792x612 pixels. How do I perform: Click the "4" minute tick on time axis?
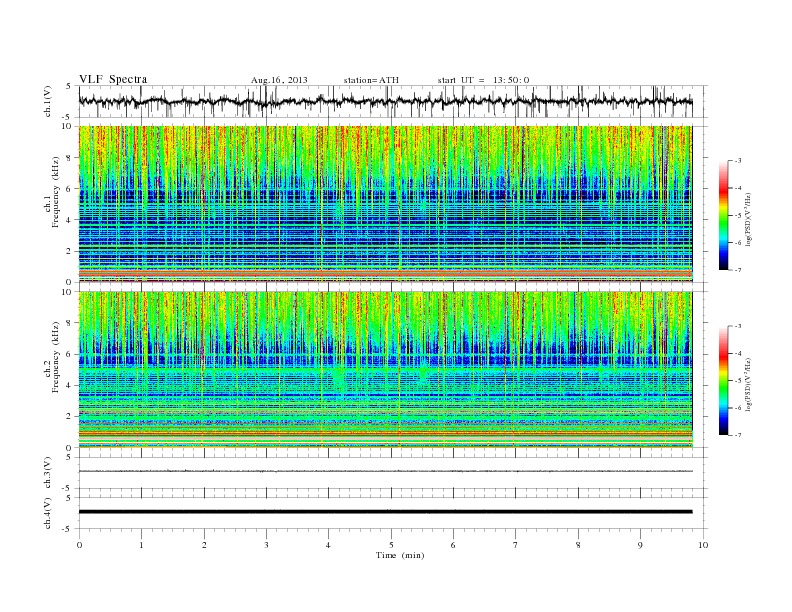(x=328, y=545)
